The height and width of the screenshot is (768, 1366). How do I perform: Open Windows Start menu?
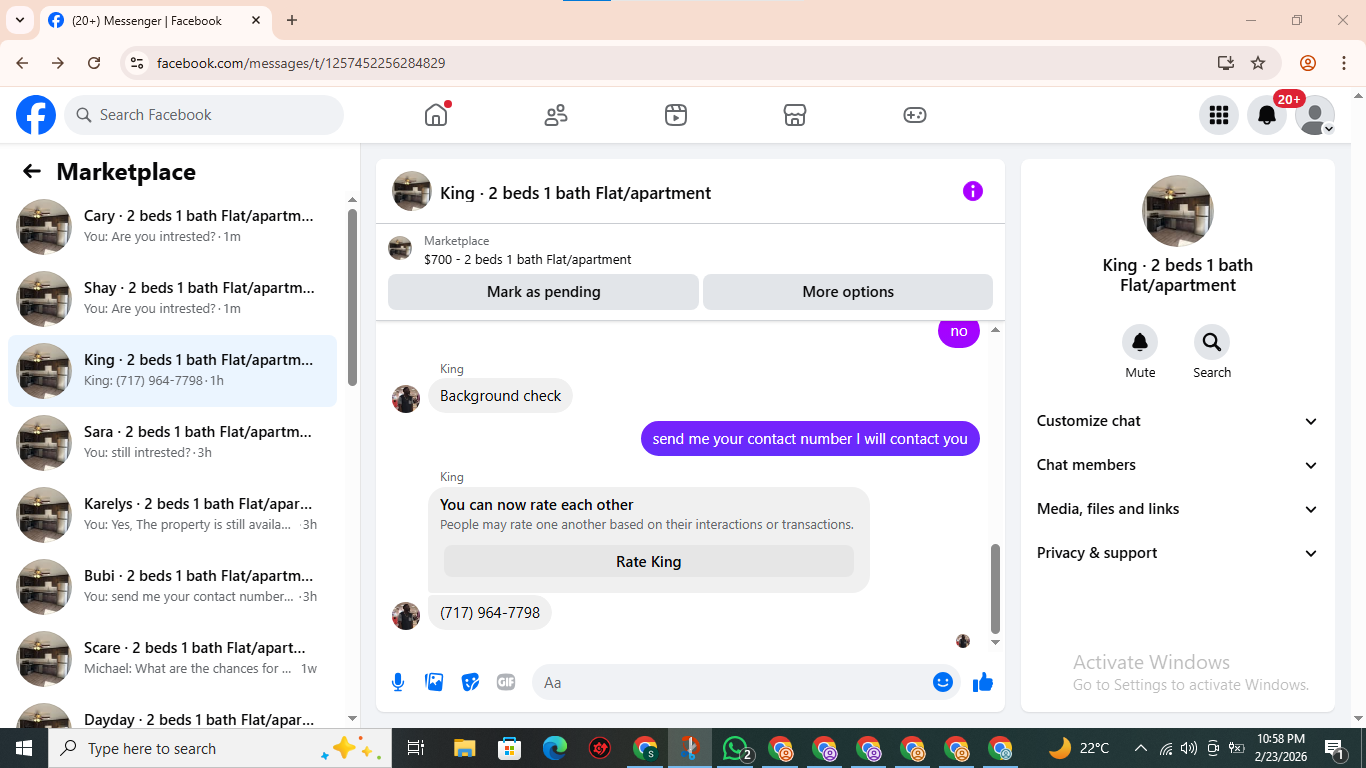(x=24, y=748)
